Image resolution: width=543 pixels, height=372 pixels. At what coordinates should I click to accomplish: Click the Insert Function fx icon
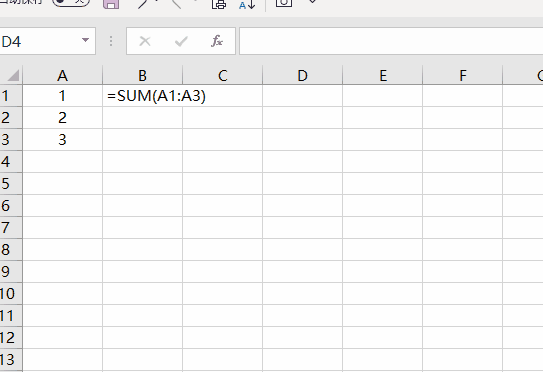pyautogui.click(x=217, y=41)
